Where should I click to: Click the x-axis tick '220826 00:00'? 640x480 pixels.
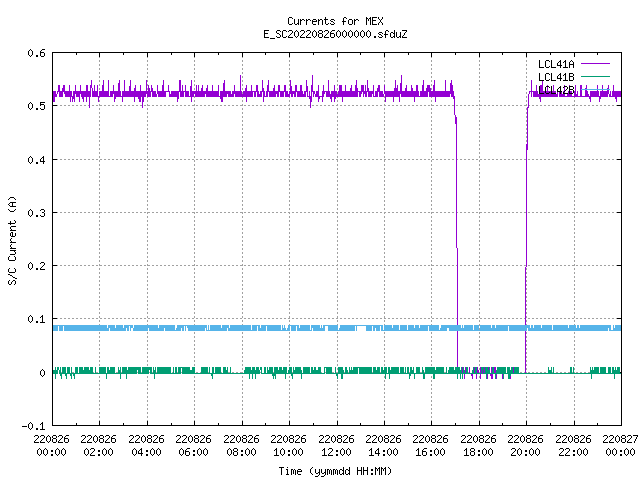tap(51, 445)
